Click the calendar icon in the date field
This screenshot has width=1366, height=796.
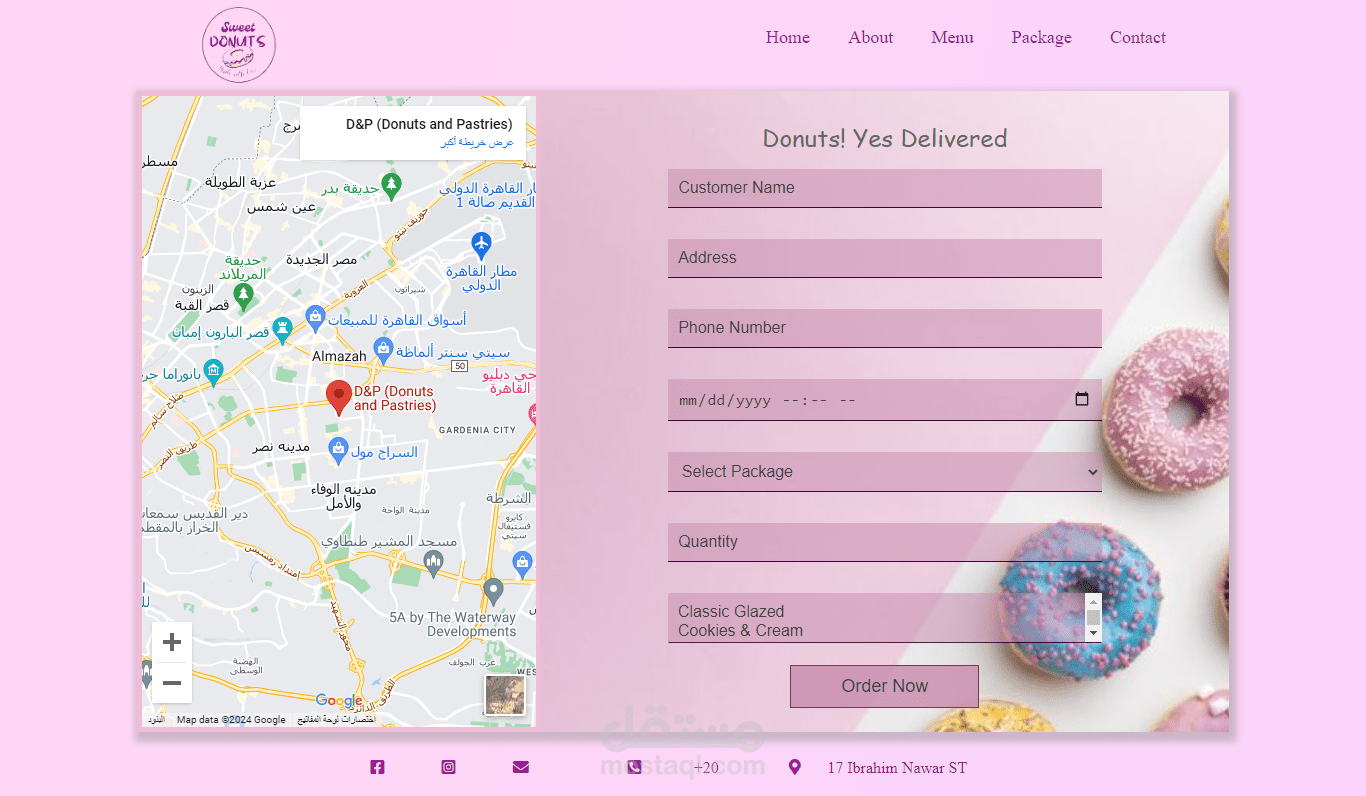(1082, 398)
